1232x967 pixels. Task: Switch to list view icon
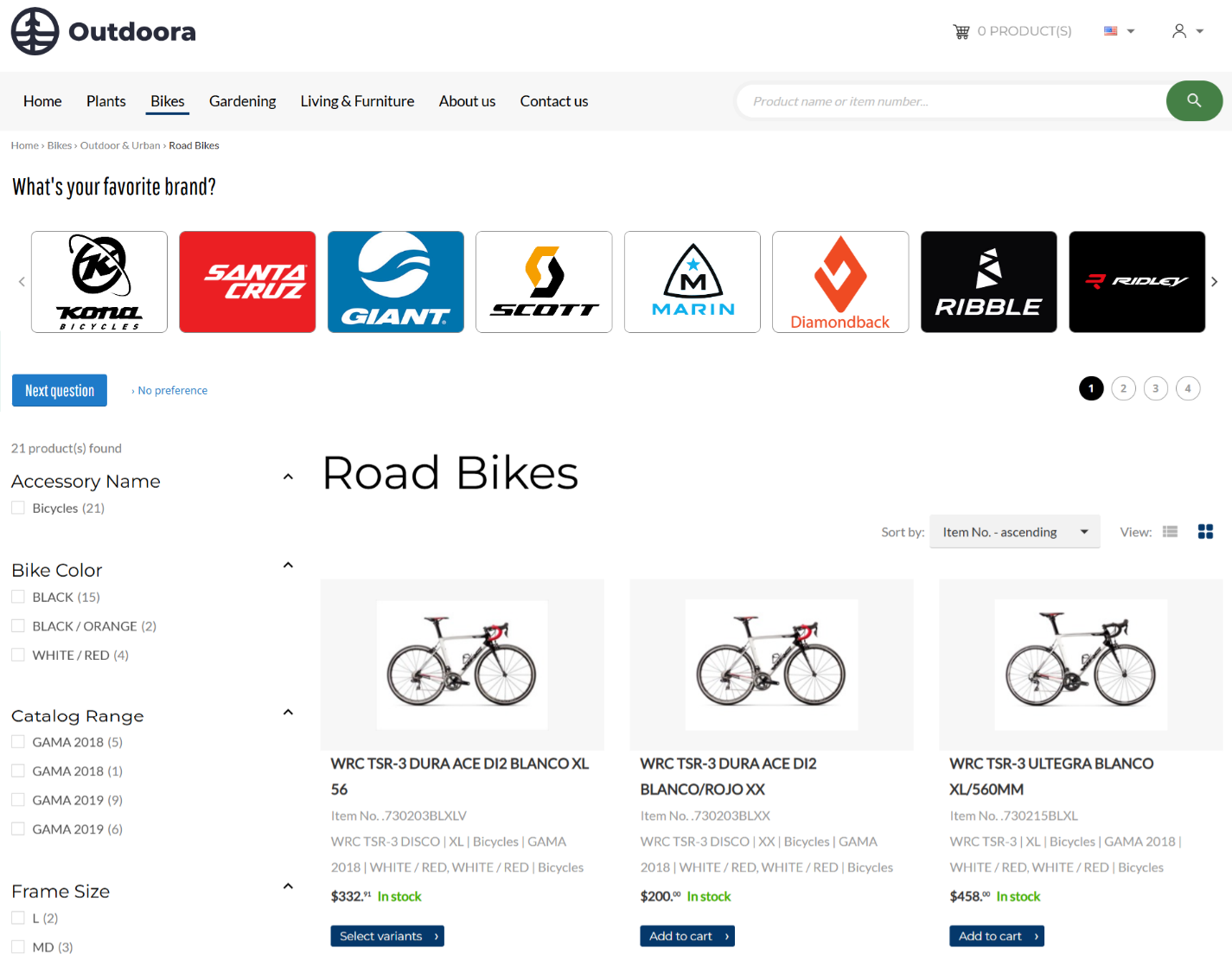click(1170, 532)
